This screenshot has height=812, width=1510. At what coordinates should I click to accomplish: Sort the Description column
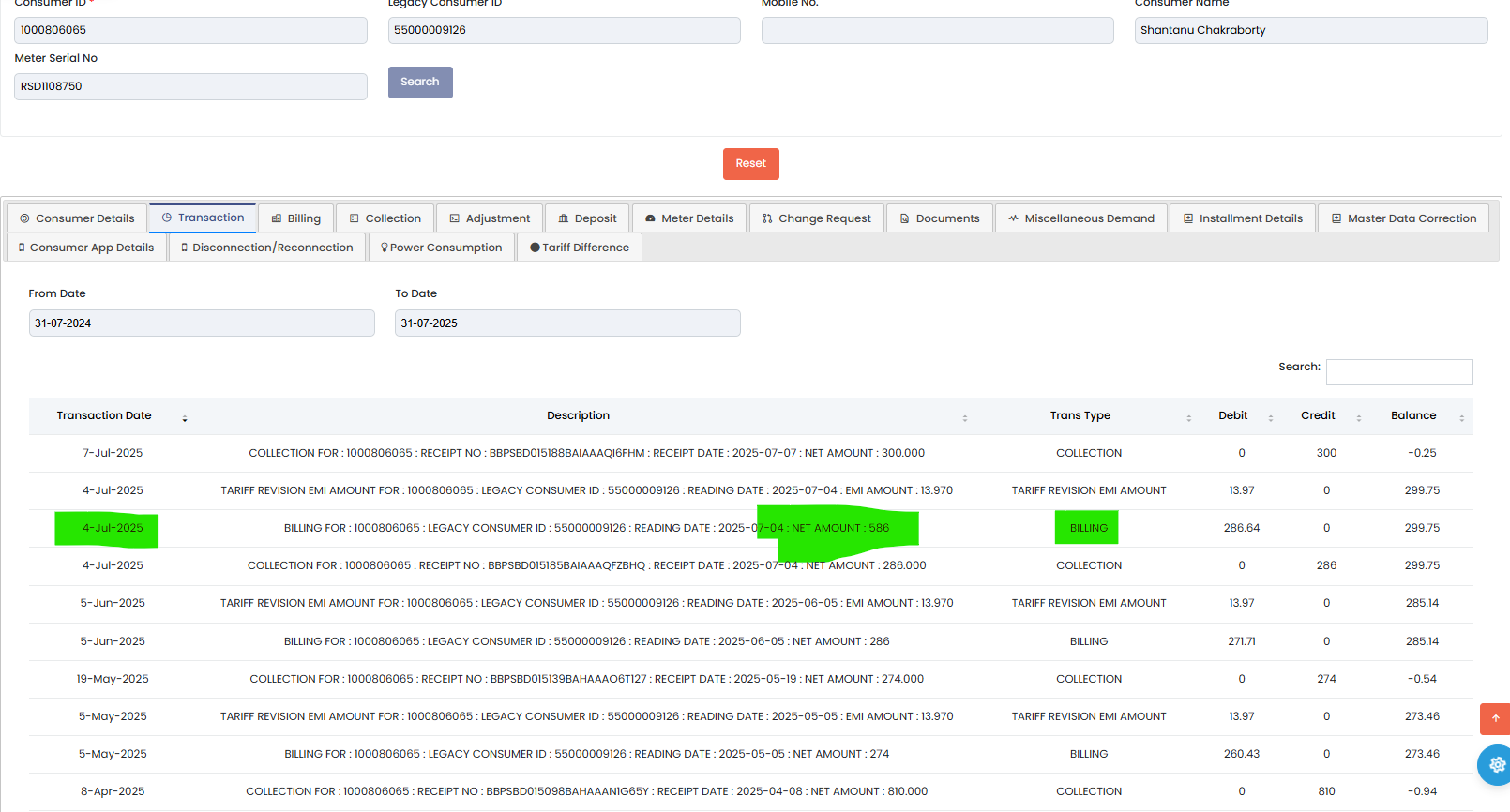pyautogui.click(x=965, y=418)
